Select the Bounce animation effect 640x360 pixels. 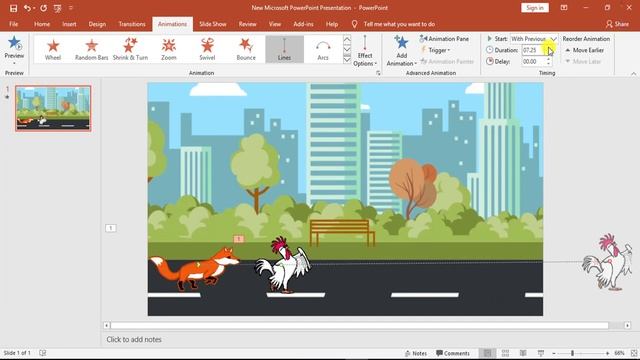coord(246,49)
